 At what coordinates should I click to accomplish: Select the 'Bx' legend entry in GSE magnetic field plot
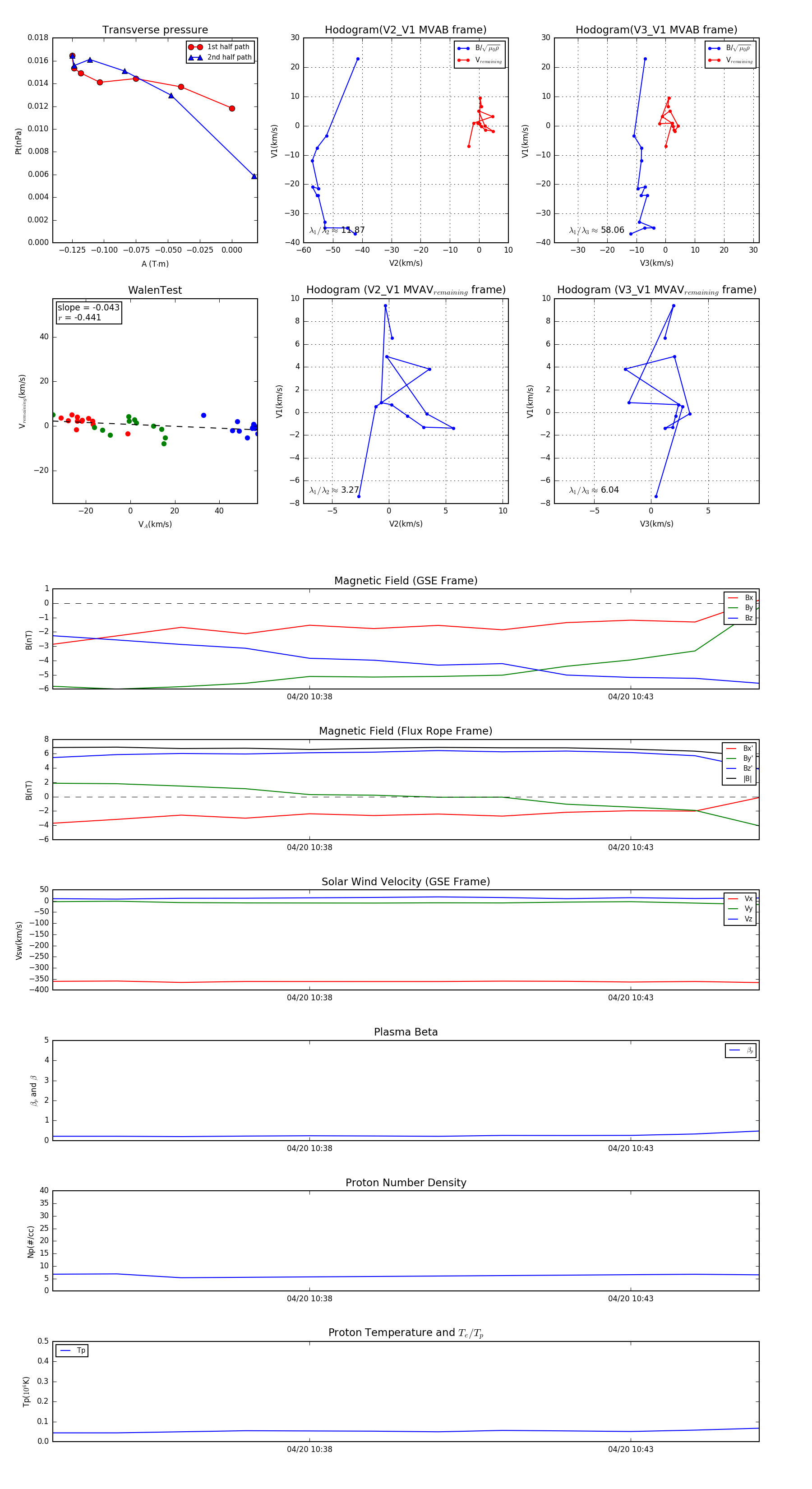pyautogui.click(x=740, y=598)
